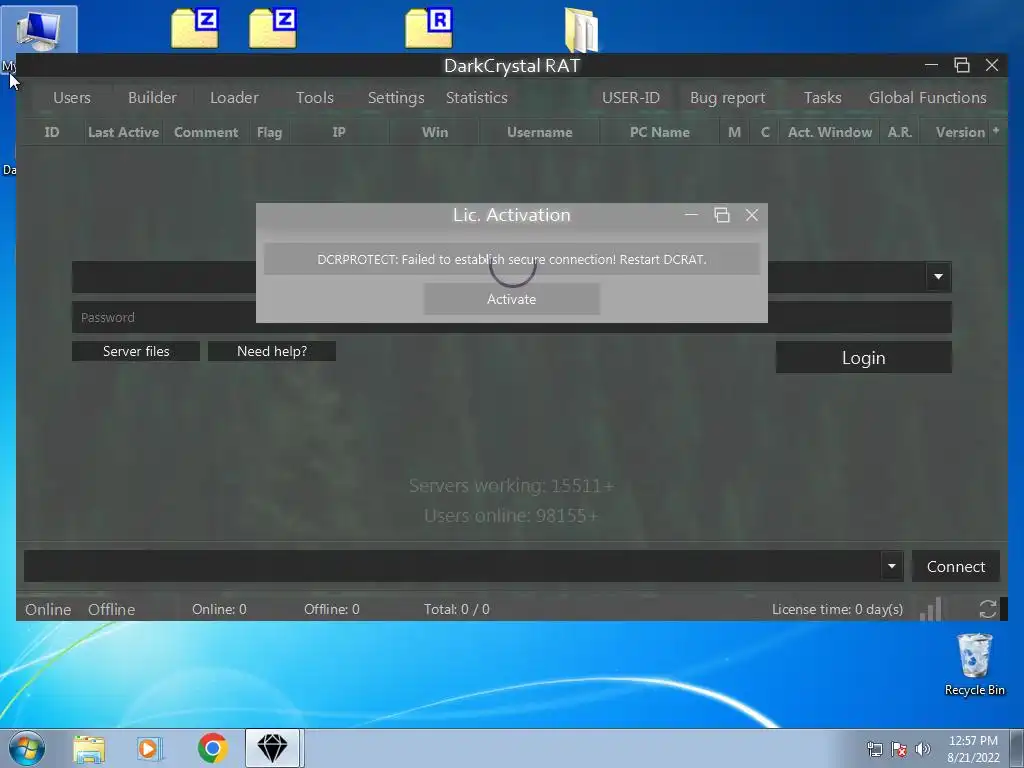Maximize the Lic. Activation dialog

[722, 215]
